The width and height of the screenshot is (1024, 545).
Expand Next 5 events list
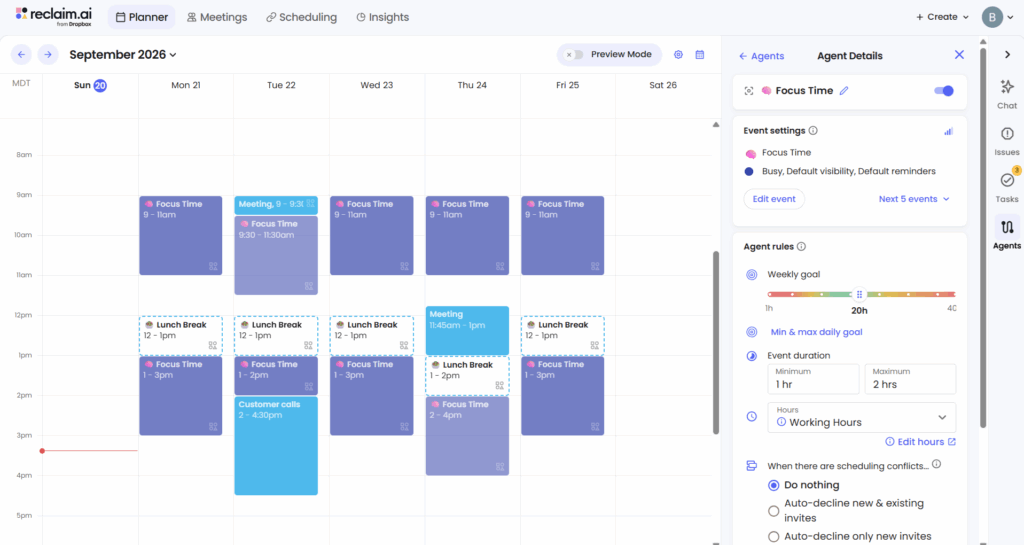point(914,199)
